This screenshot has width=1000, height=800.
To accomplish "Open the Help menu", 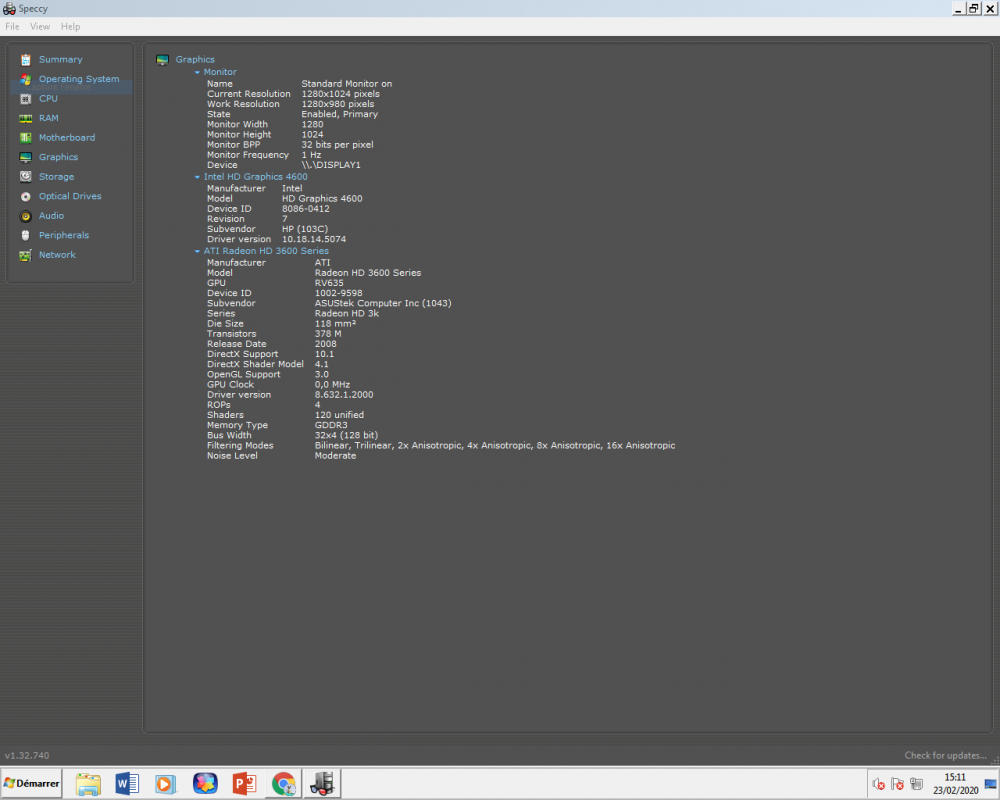I will (70, 26).
